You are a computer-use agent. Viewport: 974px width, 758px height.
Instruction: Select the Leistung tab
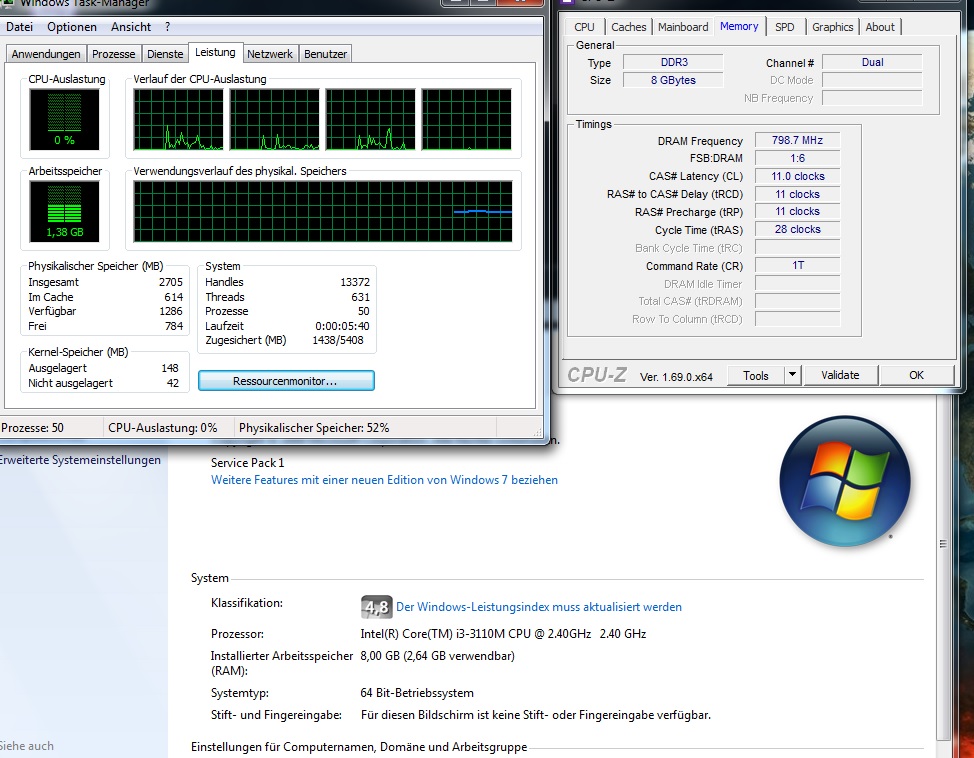coord(215,52)
